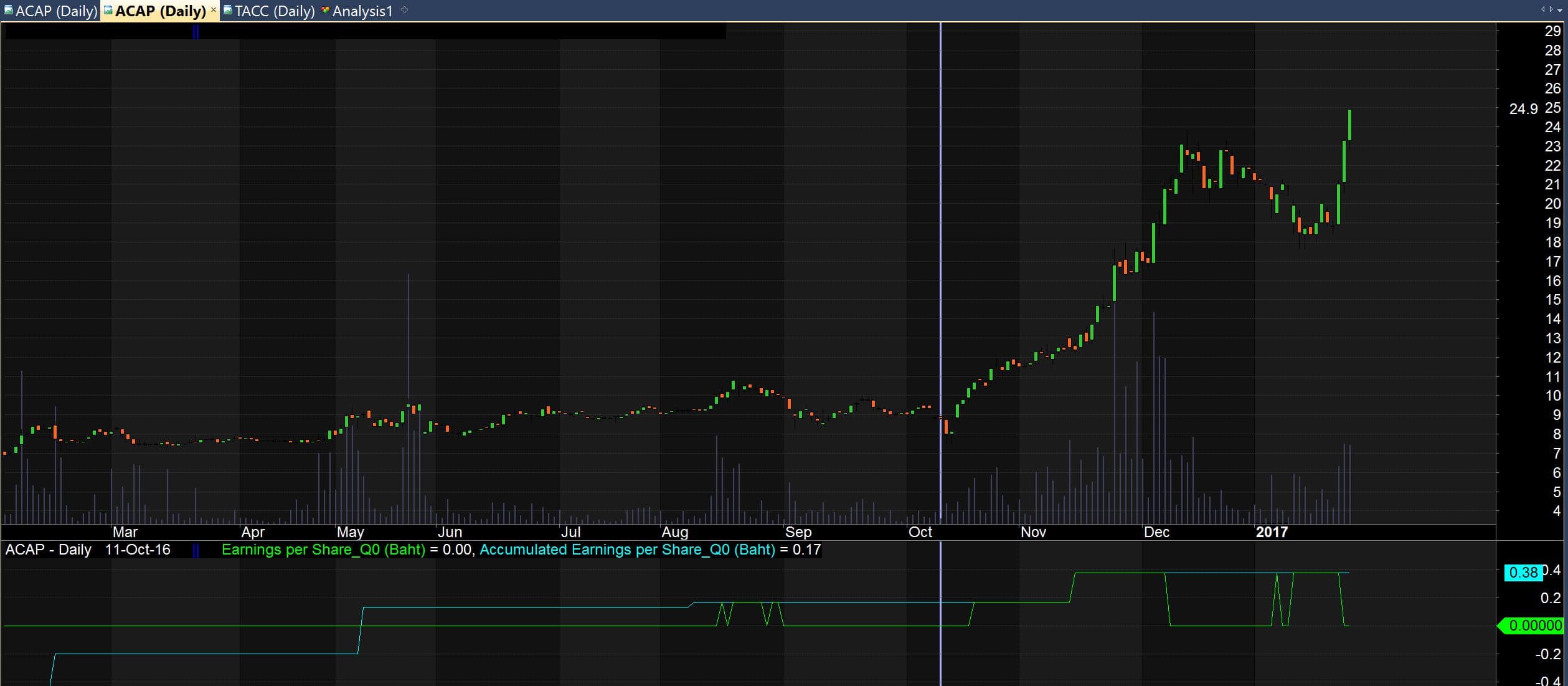
Task: Click the chart icon on TACC tab
Action: click(x=227, y=10)
